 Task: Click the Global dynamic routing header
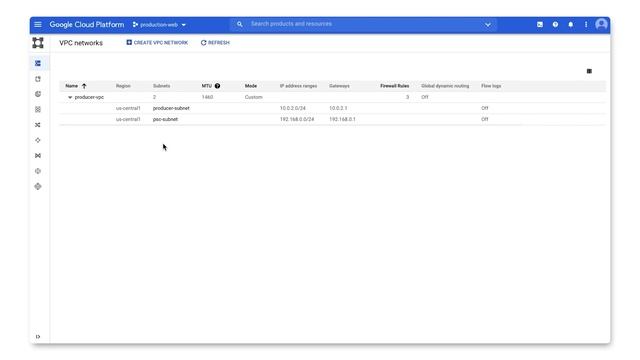pos(445,86)
